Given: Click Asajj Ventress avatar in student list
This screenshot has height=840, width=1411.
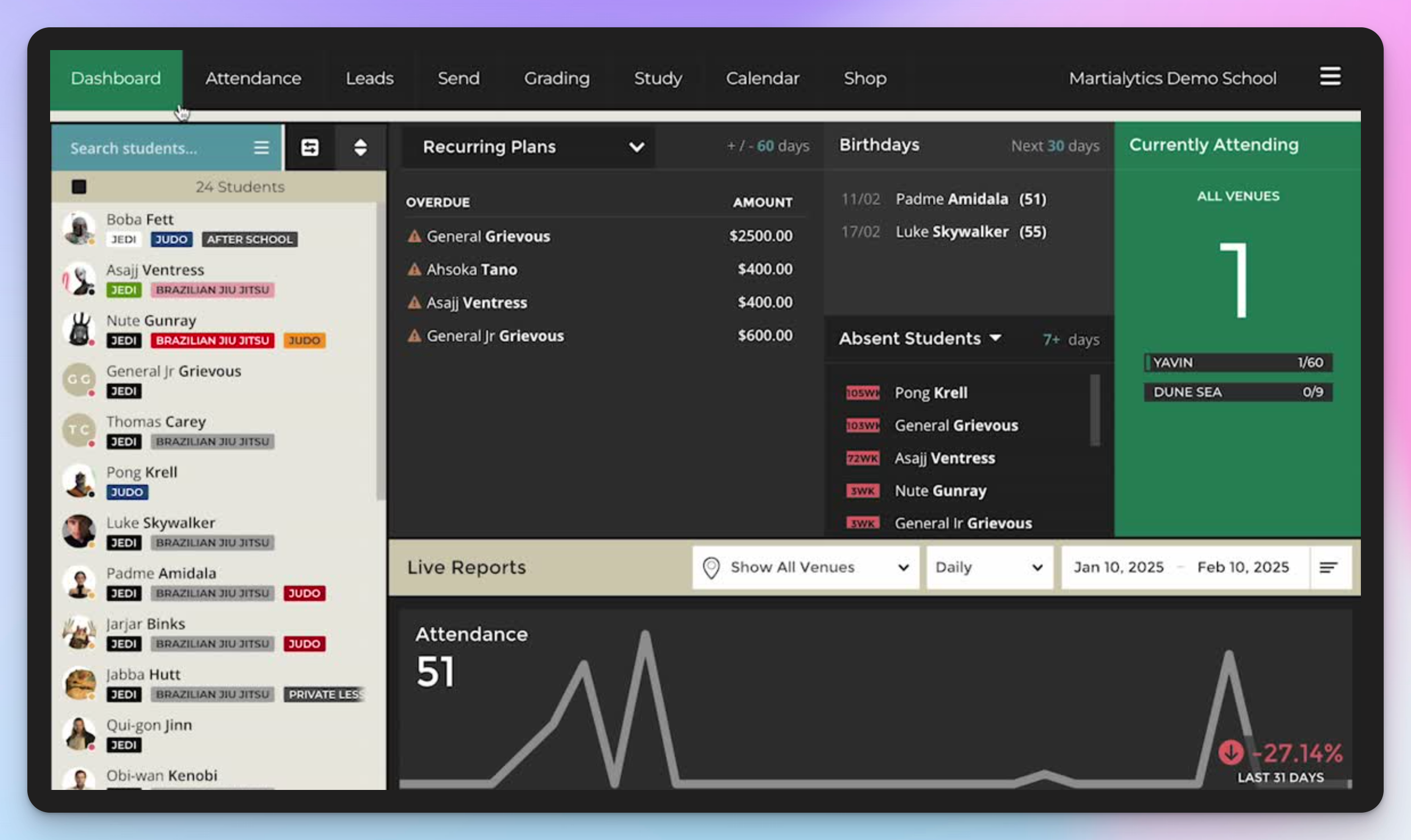Looking at the screenshot, I should pos(79,279).
